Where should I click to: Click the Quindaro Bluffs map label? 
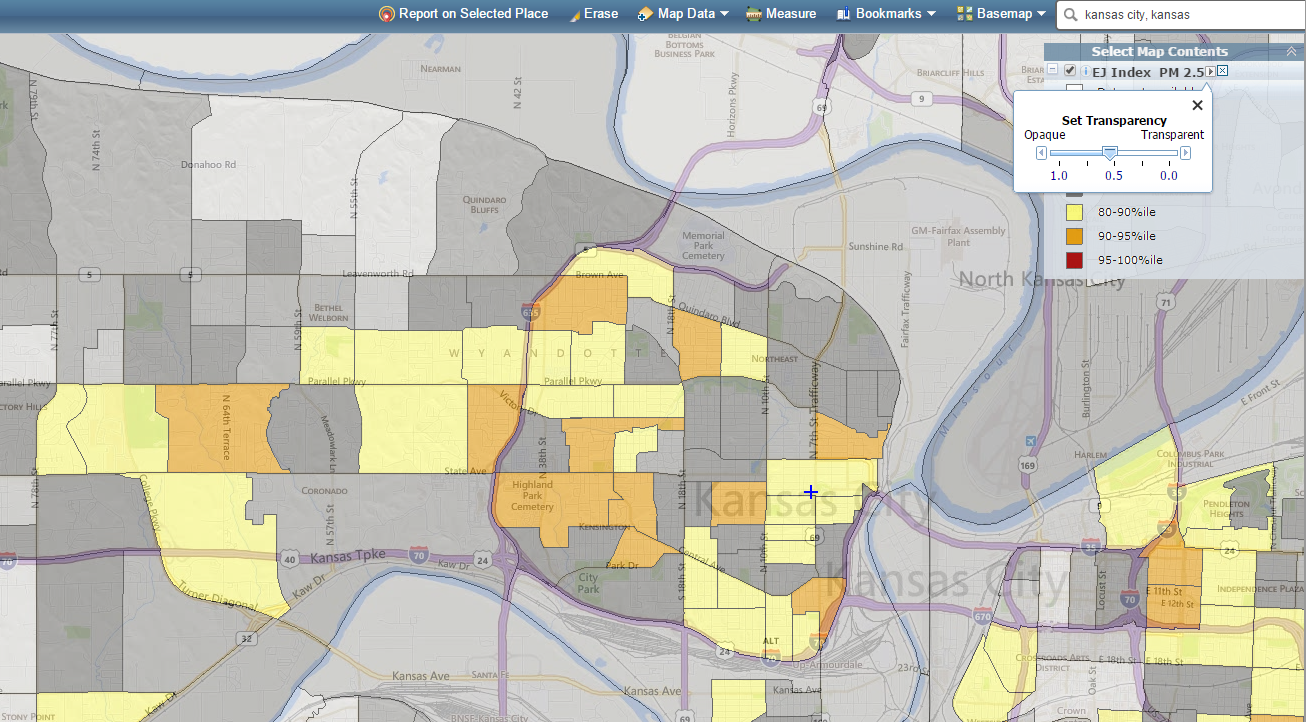(x=485, y=205)
